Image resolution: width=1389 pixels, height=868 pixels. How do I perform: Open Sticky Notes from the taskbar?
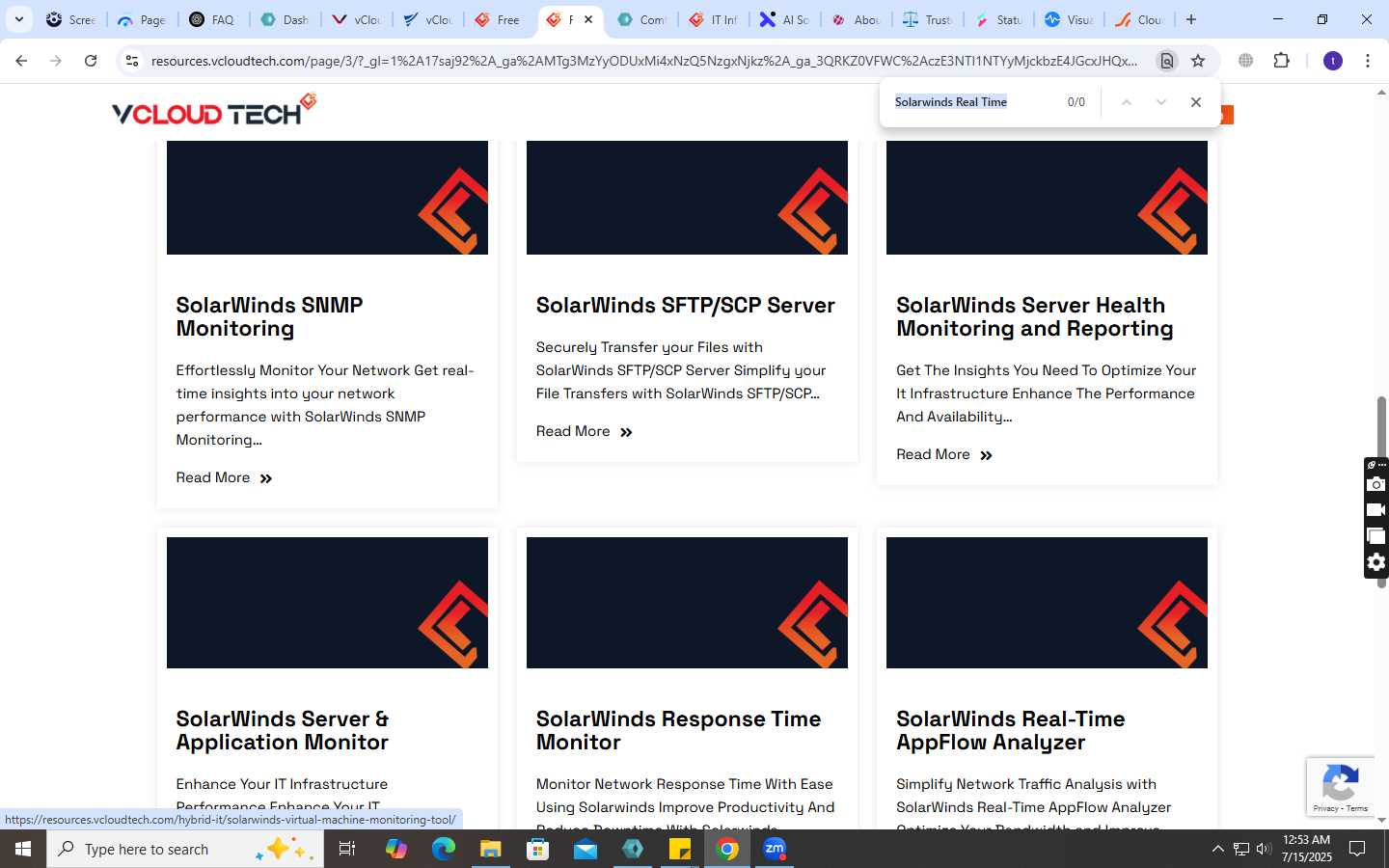coord(680,849)
